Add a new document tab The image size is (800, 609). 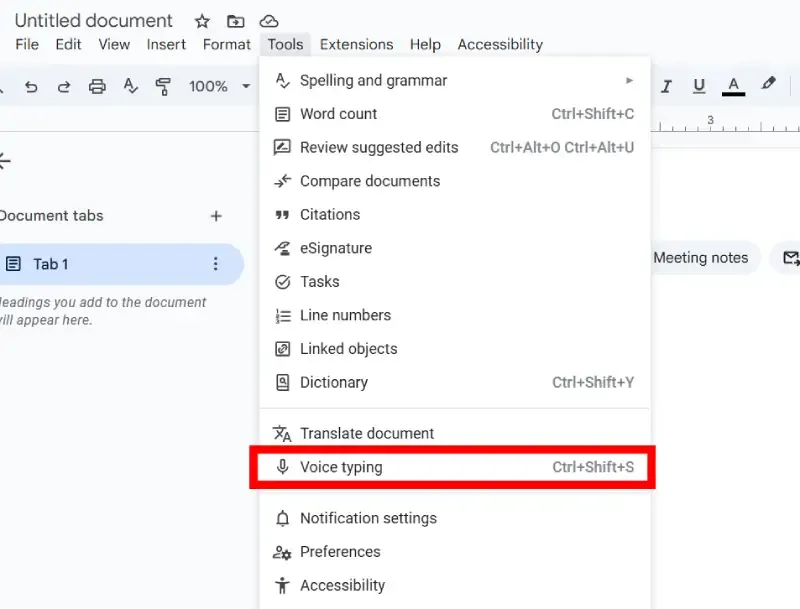click(x=215, y=216)
